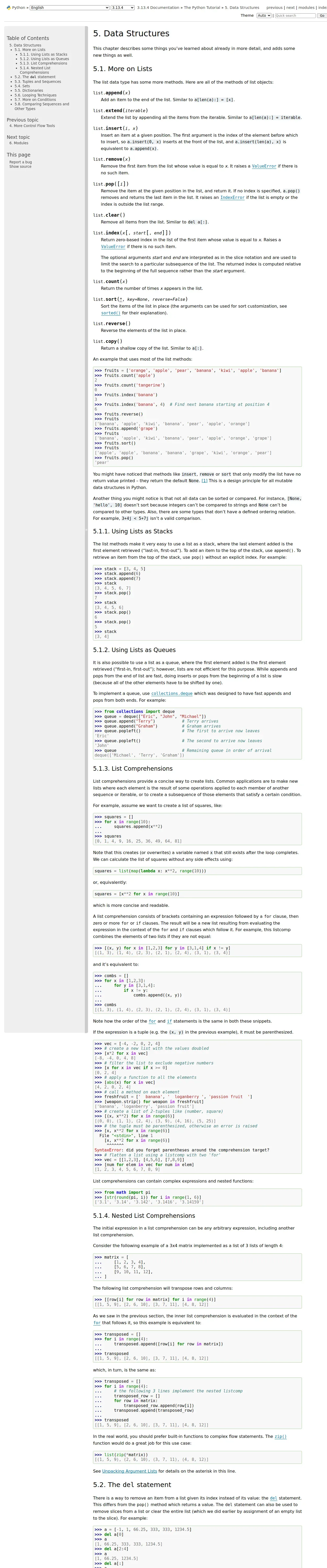Viewport: 327px width, 1568px height.
Task: Go to 3.13.4 Documentation breadcrumb link
Action: 158,8
